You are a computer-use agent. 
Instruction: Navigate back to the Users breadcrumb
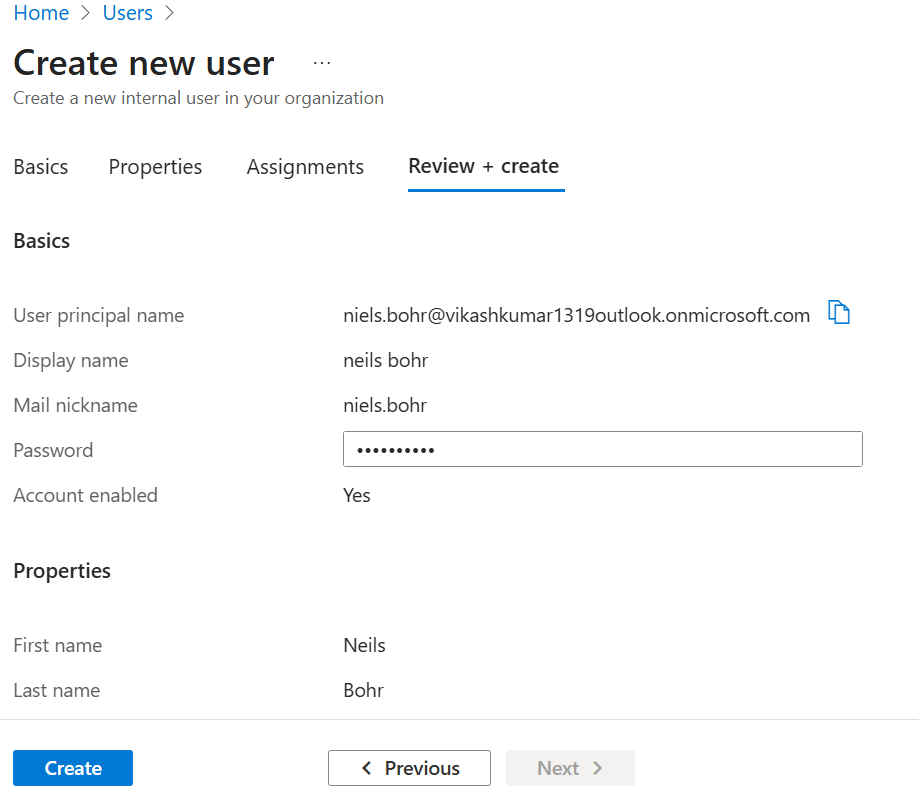128,13
